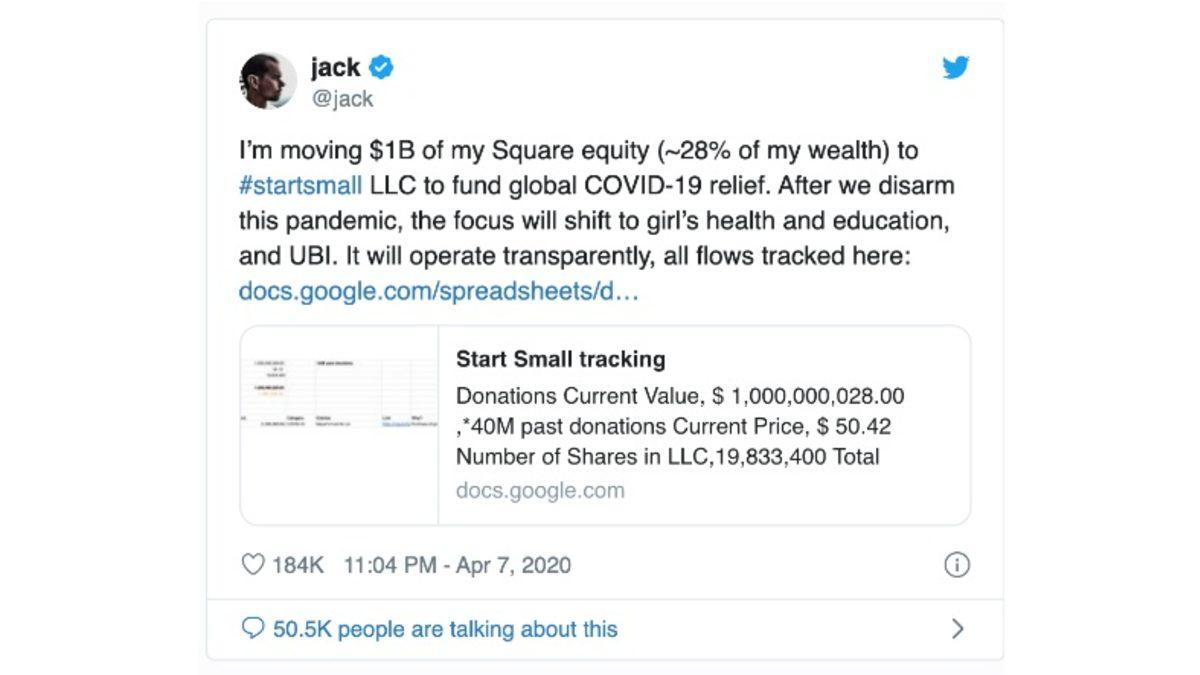Screen dimensions: 1200x675
Task: Click the display name jack
Action: (x=335, y=66)
